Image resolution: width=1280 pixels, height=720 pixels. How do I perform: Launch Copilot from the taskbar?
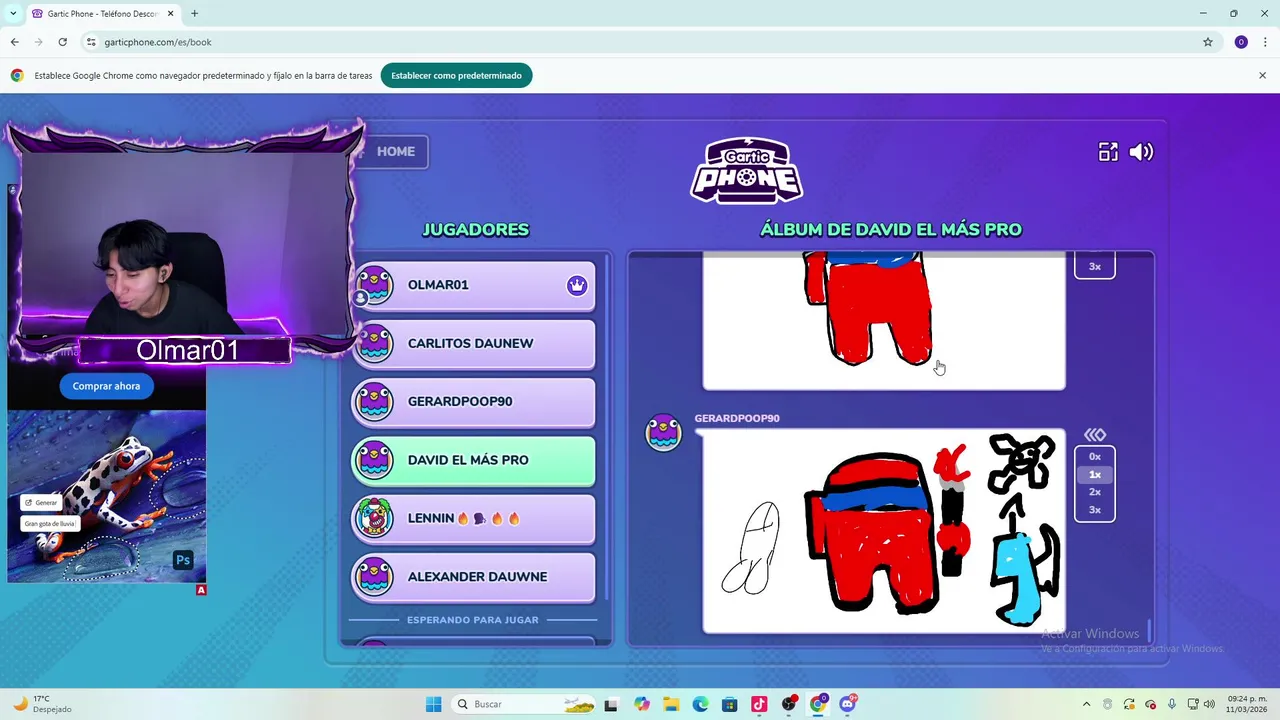click(x=641, y=704)
